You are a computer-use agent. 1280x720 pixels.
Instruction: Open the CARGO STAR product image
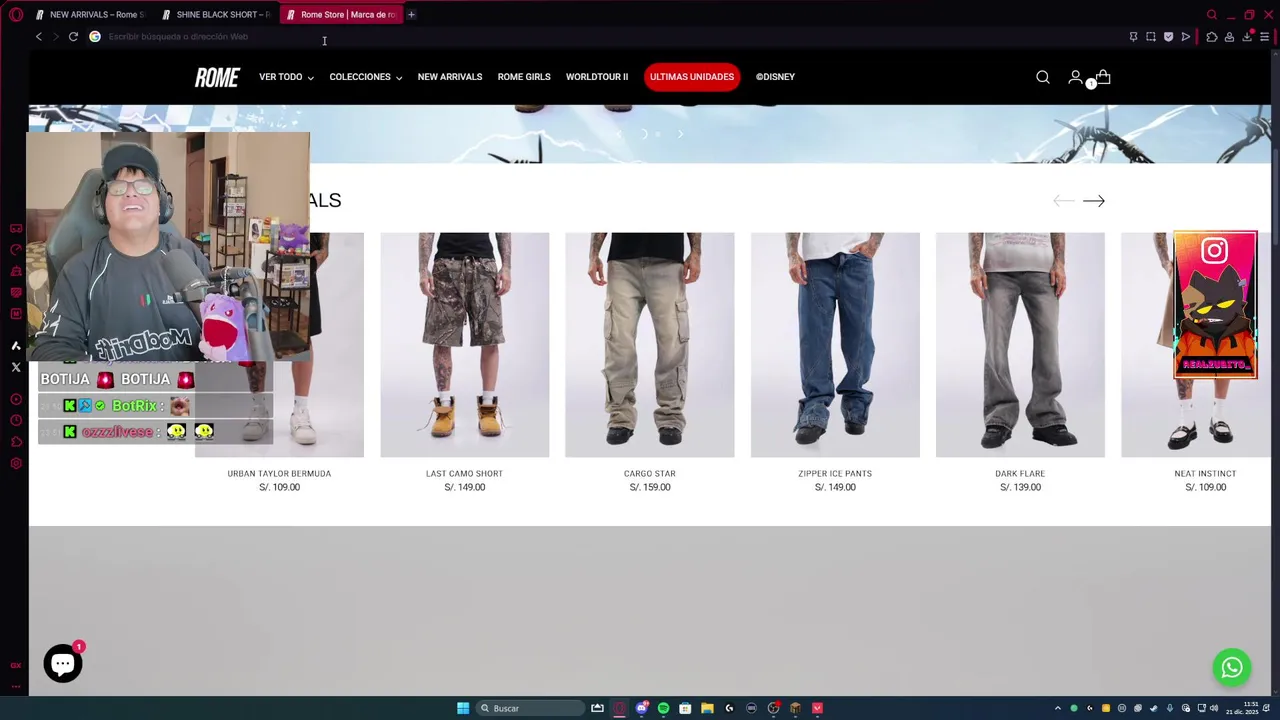pyautogui.click(x=650, y=345)
